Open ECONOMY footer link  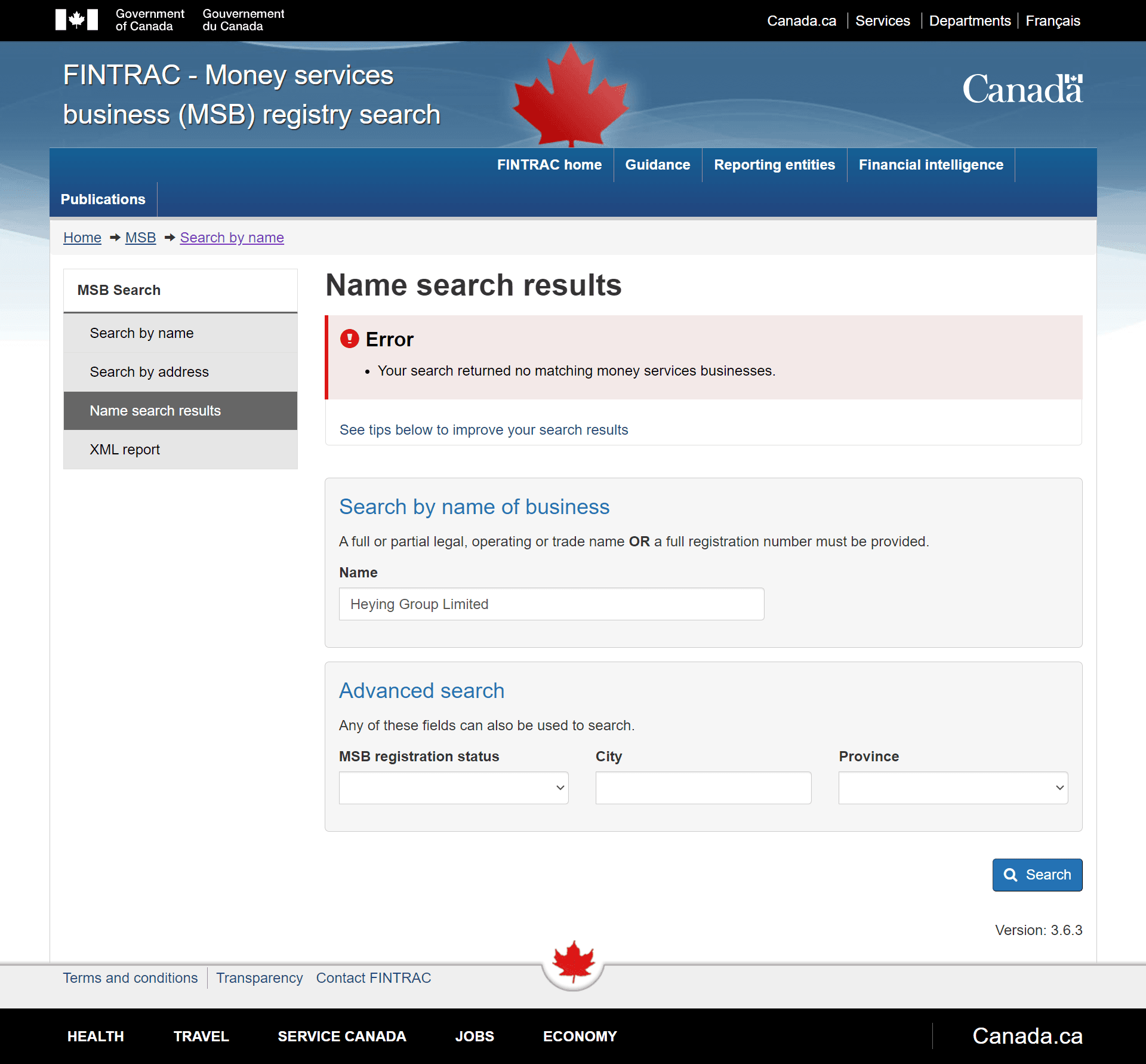coord(580,1037)
